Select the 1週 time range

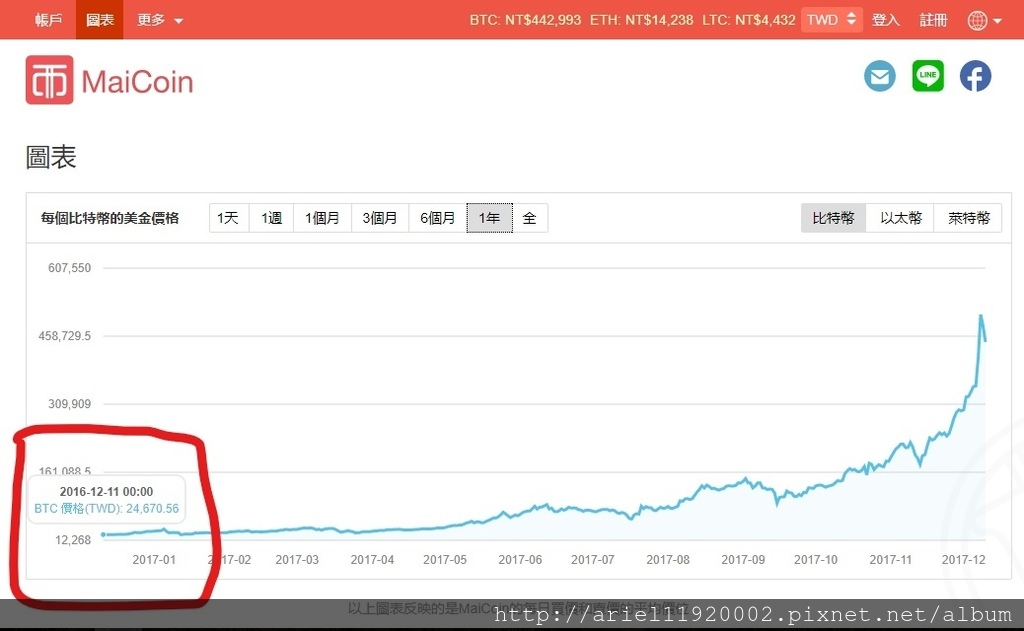pos(272,218)
